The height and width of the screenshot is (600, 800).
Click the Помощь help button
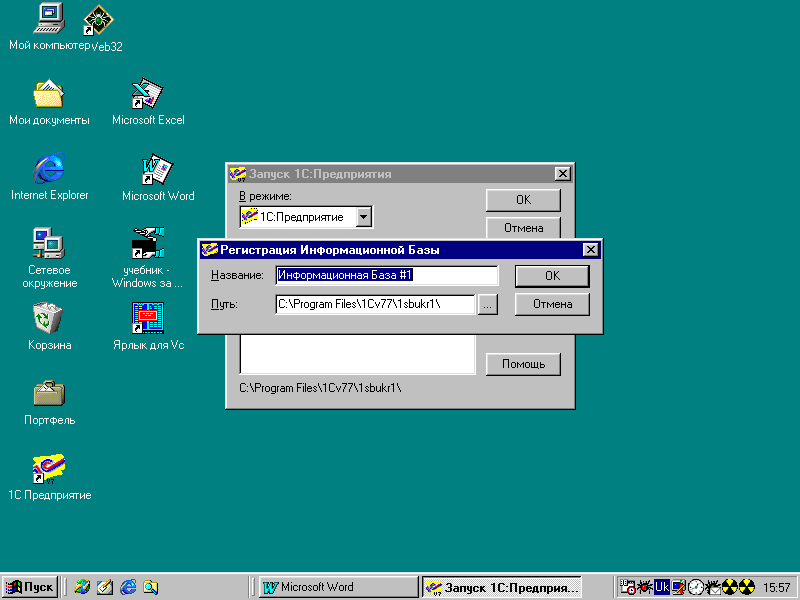tap(523, 364)
